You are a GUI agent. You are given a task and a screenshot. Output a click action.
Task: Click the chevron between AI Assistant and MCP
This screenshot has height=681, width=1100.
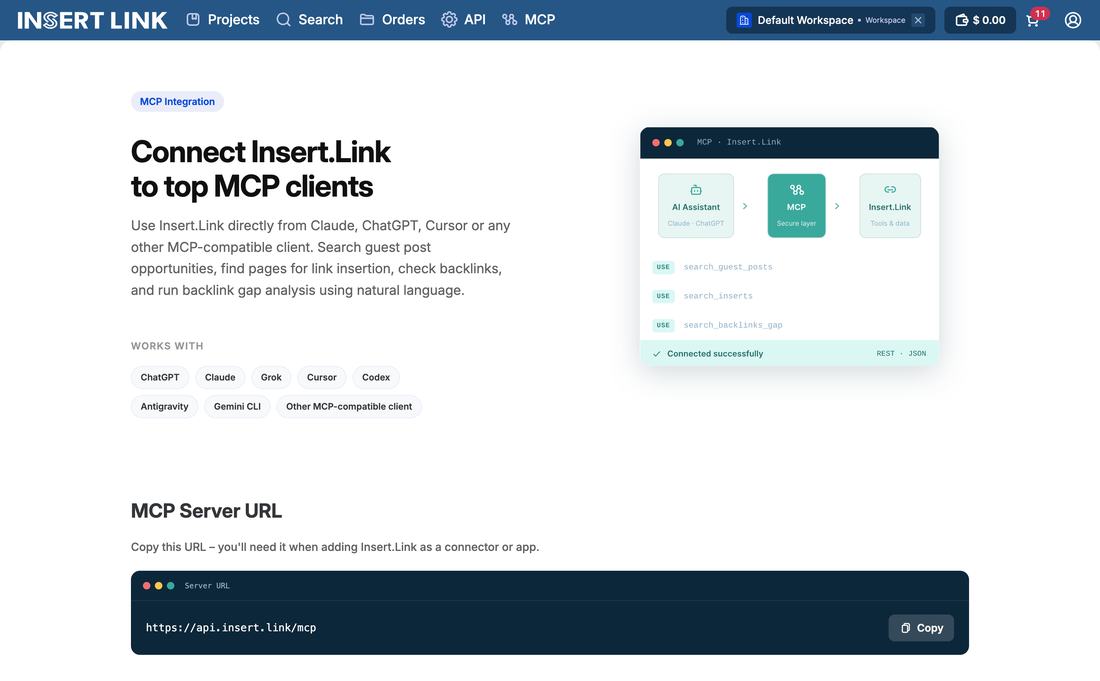(x=745, y=206)
